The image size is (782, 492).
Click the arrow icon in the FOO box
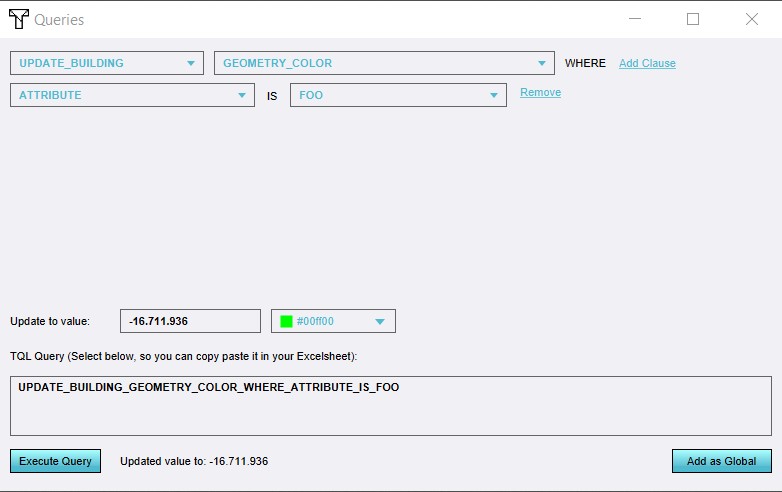pyautogui.click(x=494, y=96)
